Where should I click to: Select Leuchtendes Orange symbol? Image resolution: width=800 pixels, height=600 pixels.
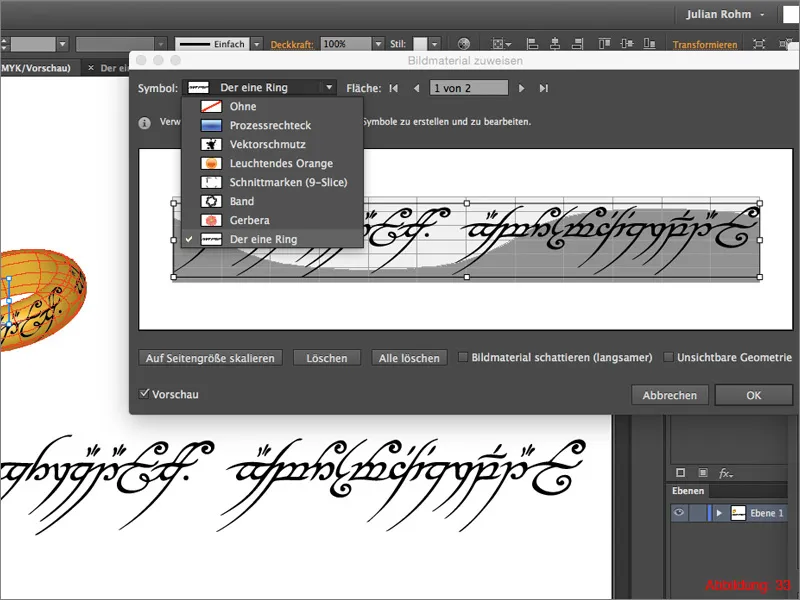click(272, 163)
